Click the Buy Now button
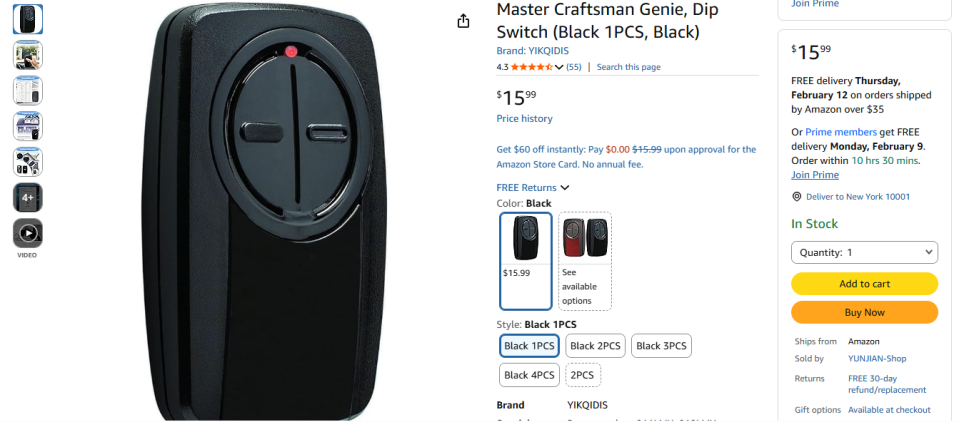 click(x=864, y=312)
